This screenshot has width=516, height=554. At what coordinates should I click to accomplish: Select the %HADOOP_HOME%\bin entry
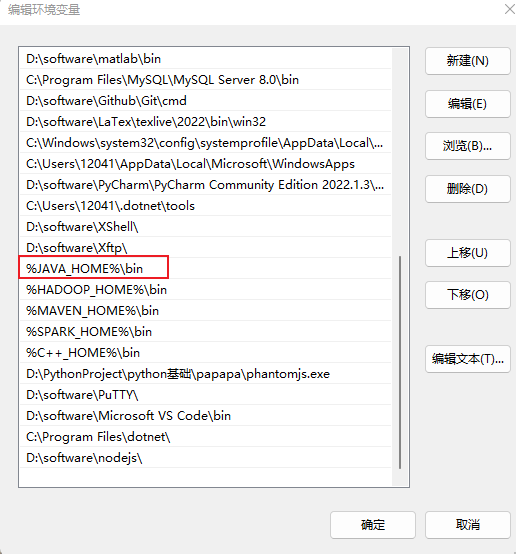(205, 290)
